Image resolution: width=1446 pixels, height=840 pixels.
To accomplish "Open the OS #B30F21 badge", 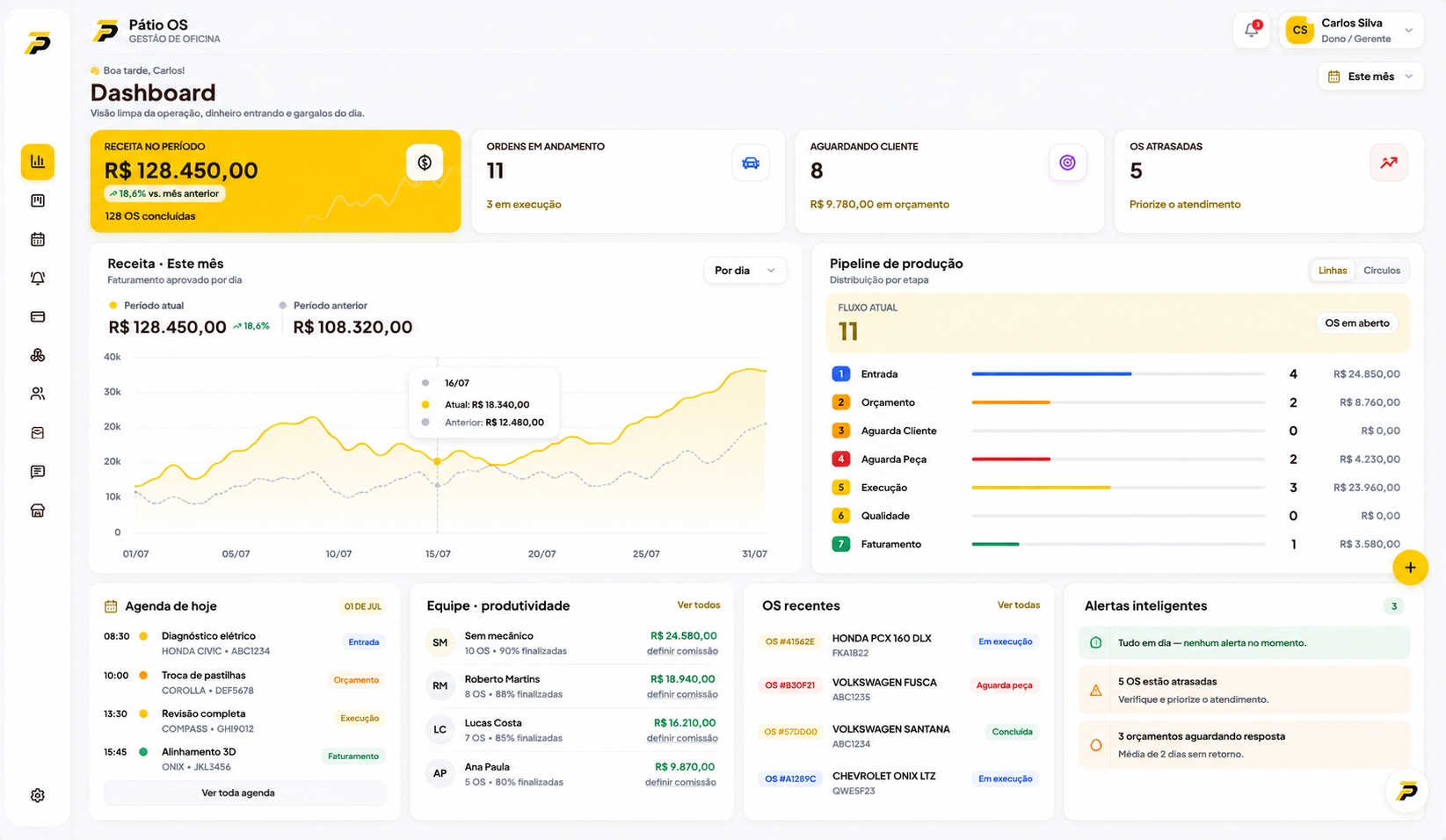I will point(789,685).
